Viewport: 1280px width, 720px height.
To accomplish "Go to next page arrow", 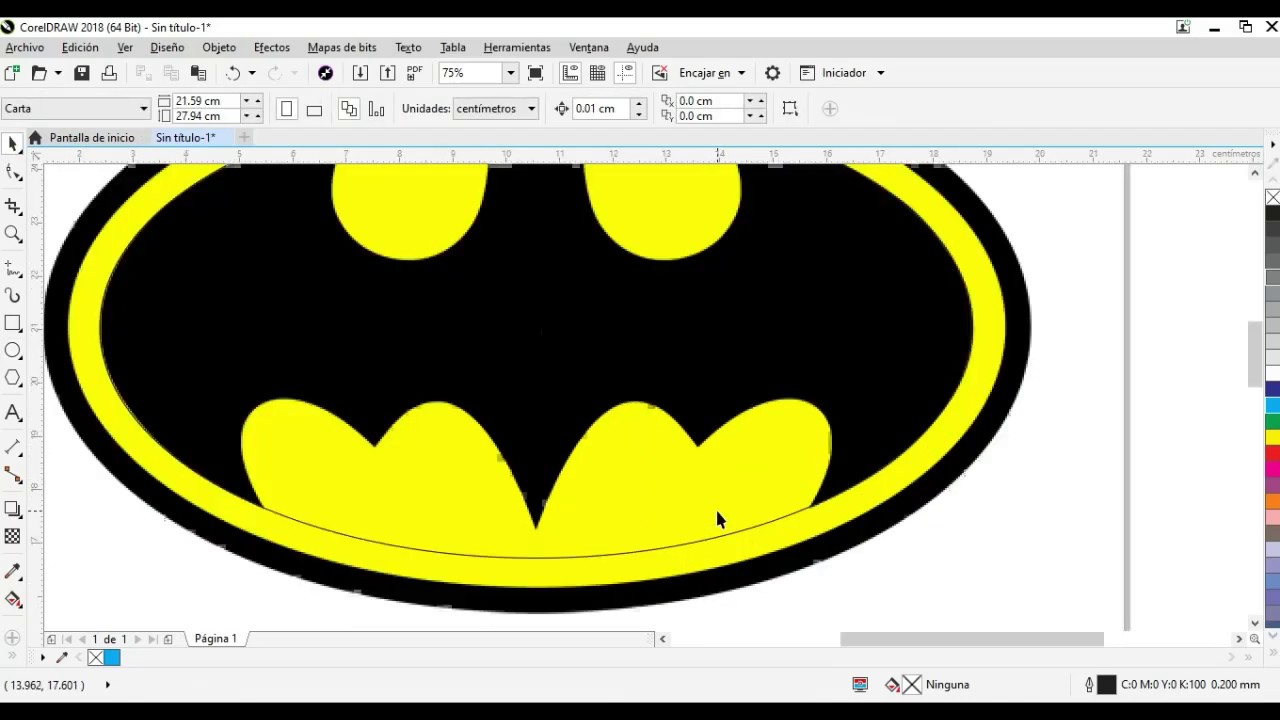I will tap(138, 639).
